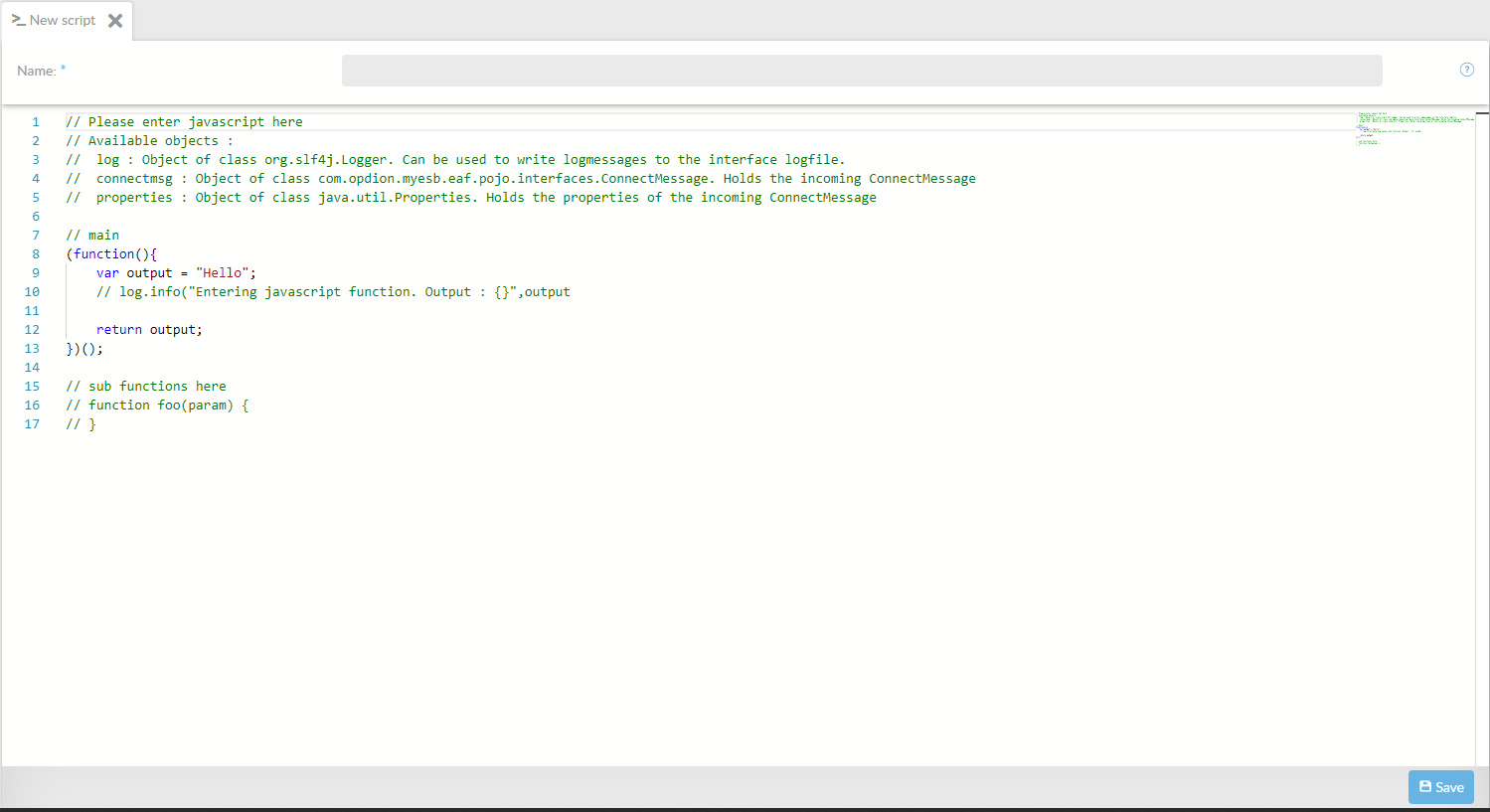Click the '(function(){' code line
Viewport: 1490px width, 812px height.
coord(111,254)
